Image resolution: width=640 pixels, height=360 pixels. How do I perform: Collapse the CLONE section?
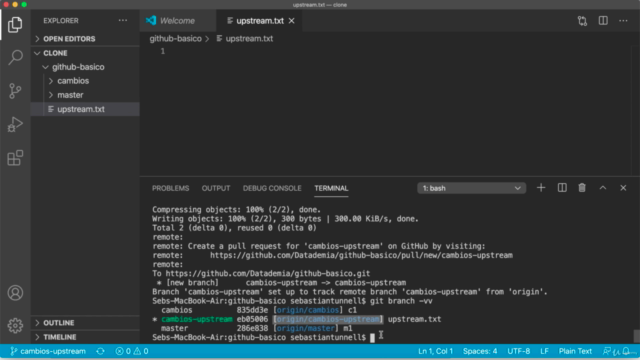tap(85, 53)
